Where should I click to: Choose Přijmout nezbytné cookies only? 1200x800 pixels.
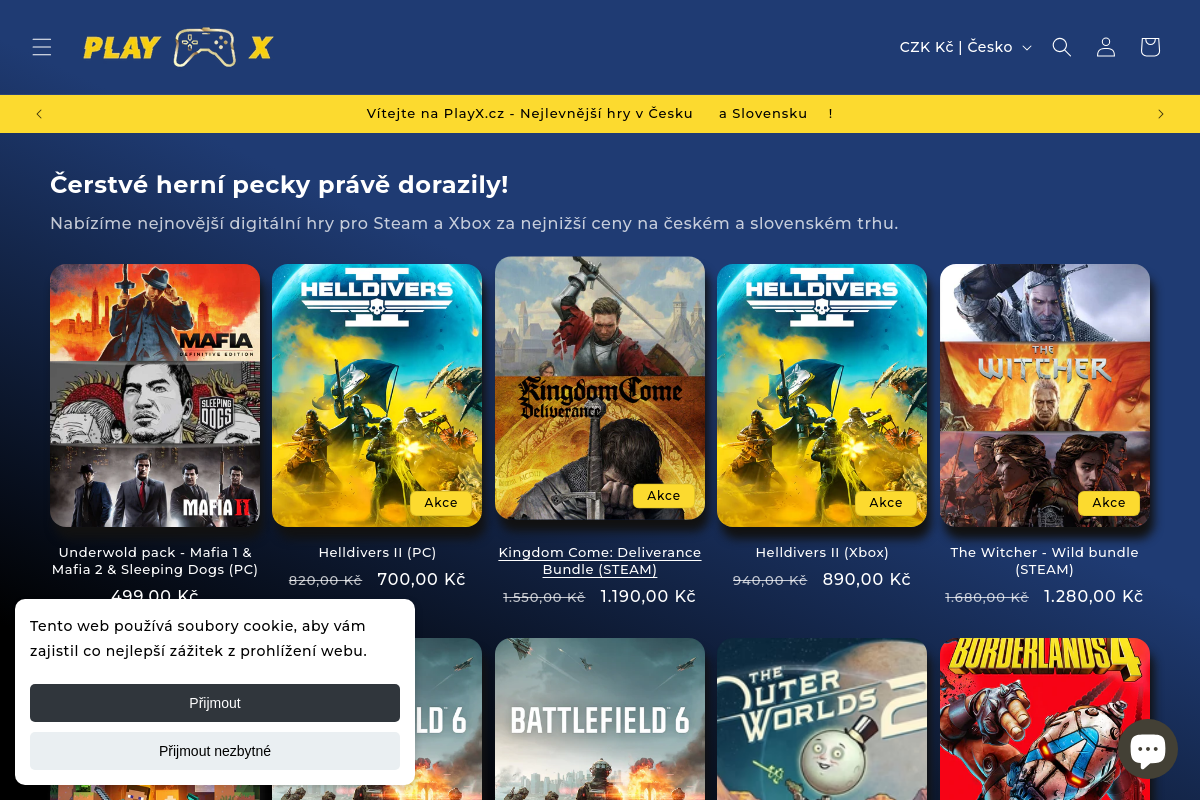click(x=215, y=751)
